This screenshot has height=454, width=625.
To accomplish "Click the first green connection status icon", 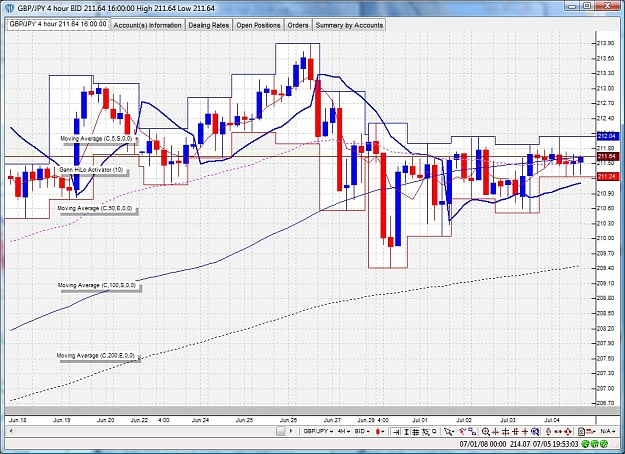I will [x=586, y=444].
